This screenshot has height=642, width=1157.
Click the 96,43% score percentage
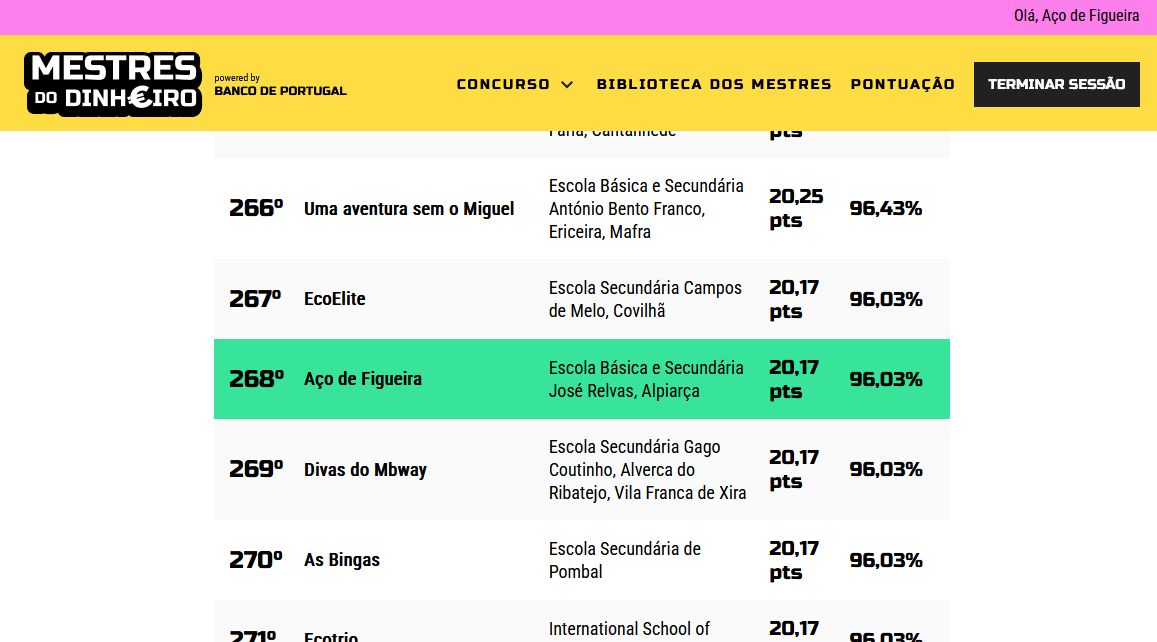(x=886, y=209)
